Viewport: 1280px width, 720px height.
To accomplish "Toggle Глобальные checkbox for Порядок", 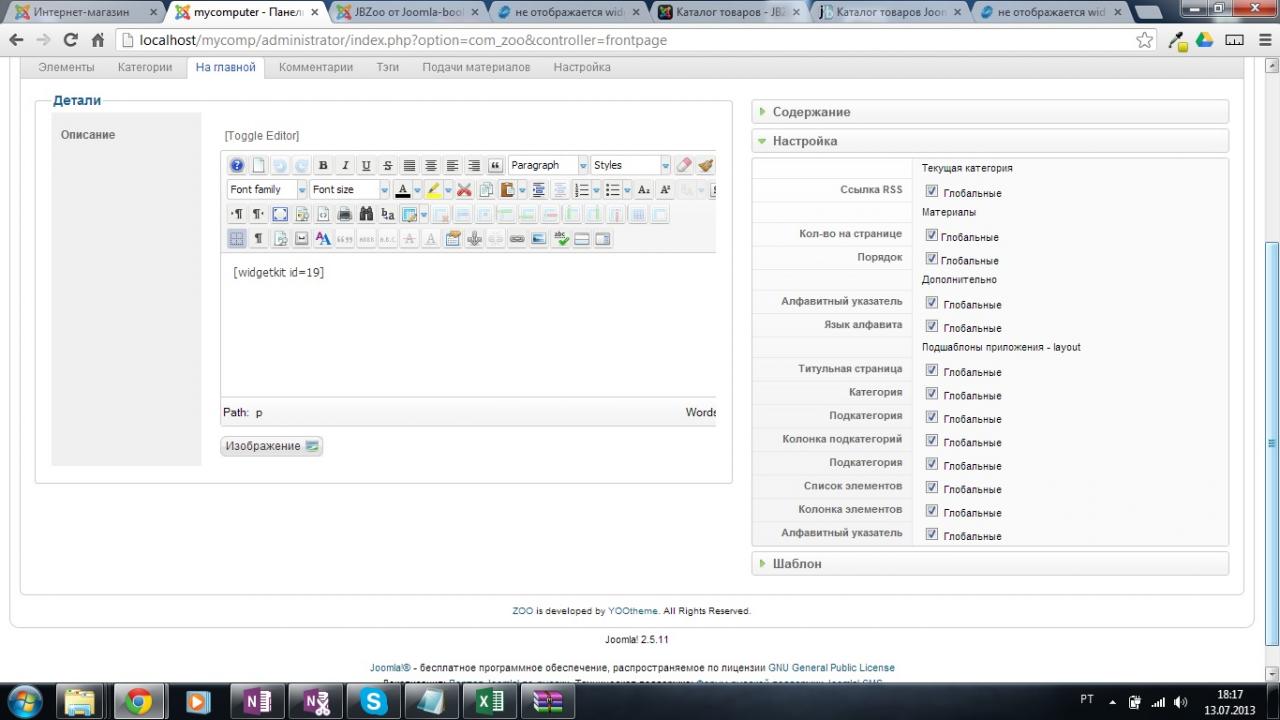I will pyautogui.click(x=932, y=259).
